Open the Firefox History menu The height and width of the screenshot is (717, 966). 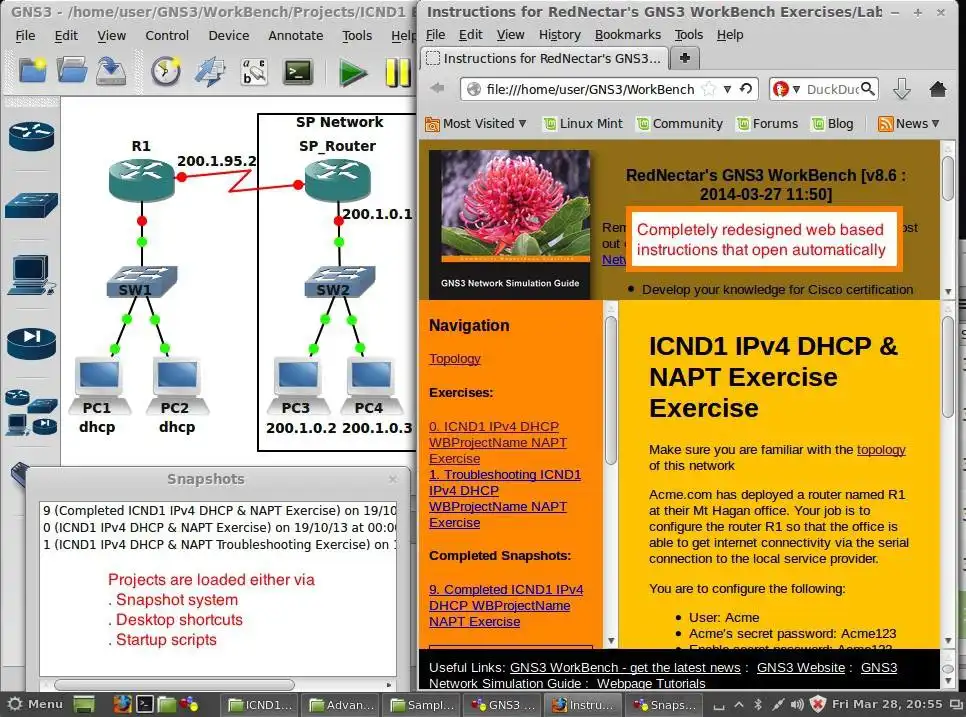tap(559, 35)
